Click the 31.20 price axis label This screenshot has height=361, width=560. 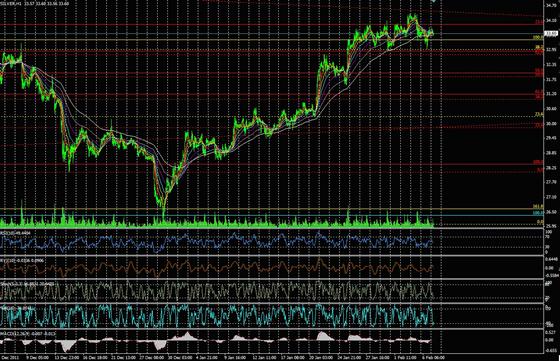(x=551, y=94)
